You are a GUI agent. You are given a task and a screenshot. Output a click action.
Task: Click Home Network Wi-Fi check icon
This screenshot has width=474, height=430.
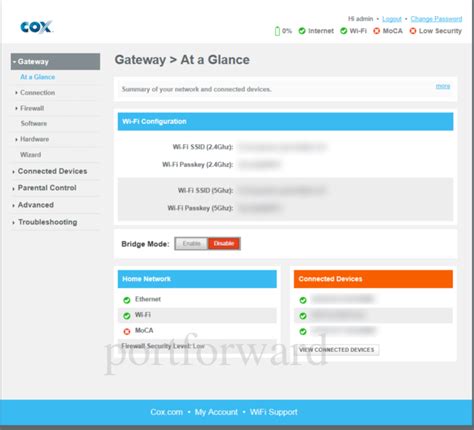pyautogui.click(x=127, y=316)
